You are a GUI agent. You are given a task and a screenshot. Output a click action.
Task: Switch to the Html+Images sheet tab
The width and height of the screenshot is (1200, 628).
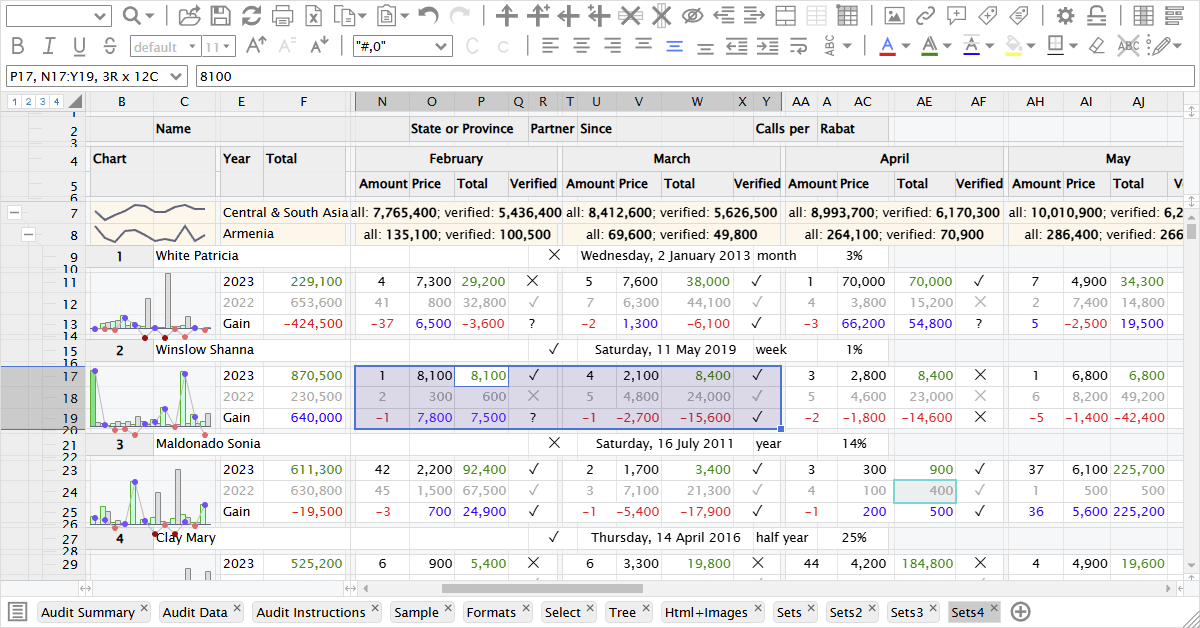pyautogui.click(x=706, y=612)
